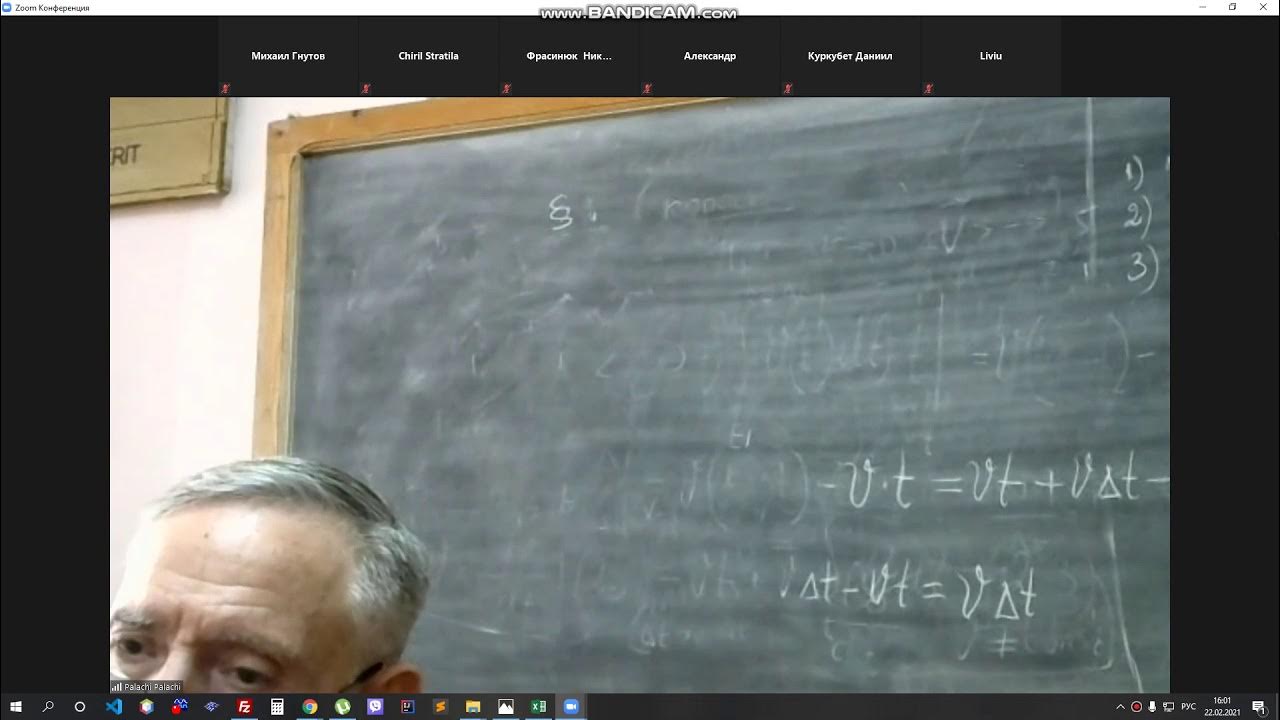This screenshot has width=1280, height=720.
Task: Switch to Excel on the taskbar
Action: 538,707
